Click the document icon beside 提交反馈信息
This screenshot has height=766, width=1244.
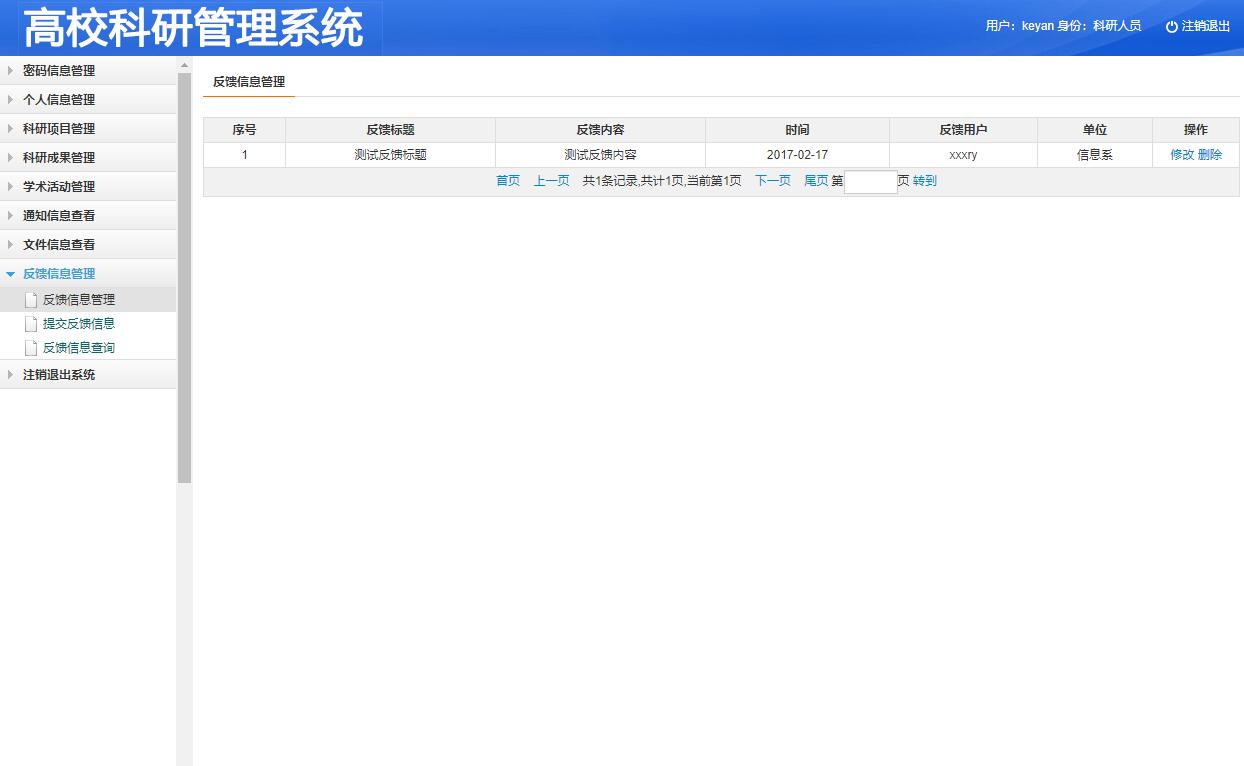[31, 323]
